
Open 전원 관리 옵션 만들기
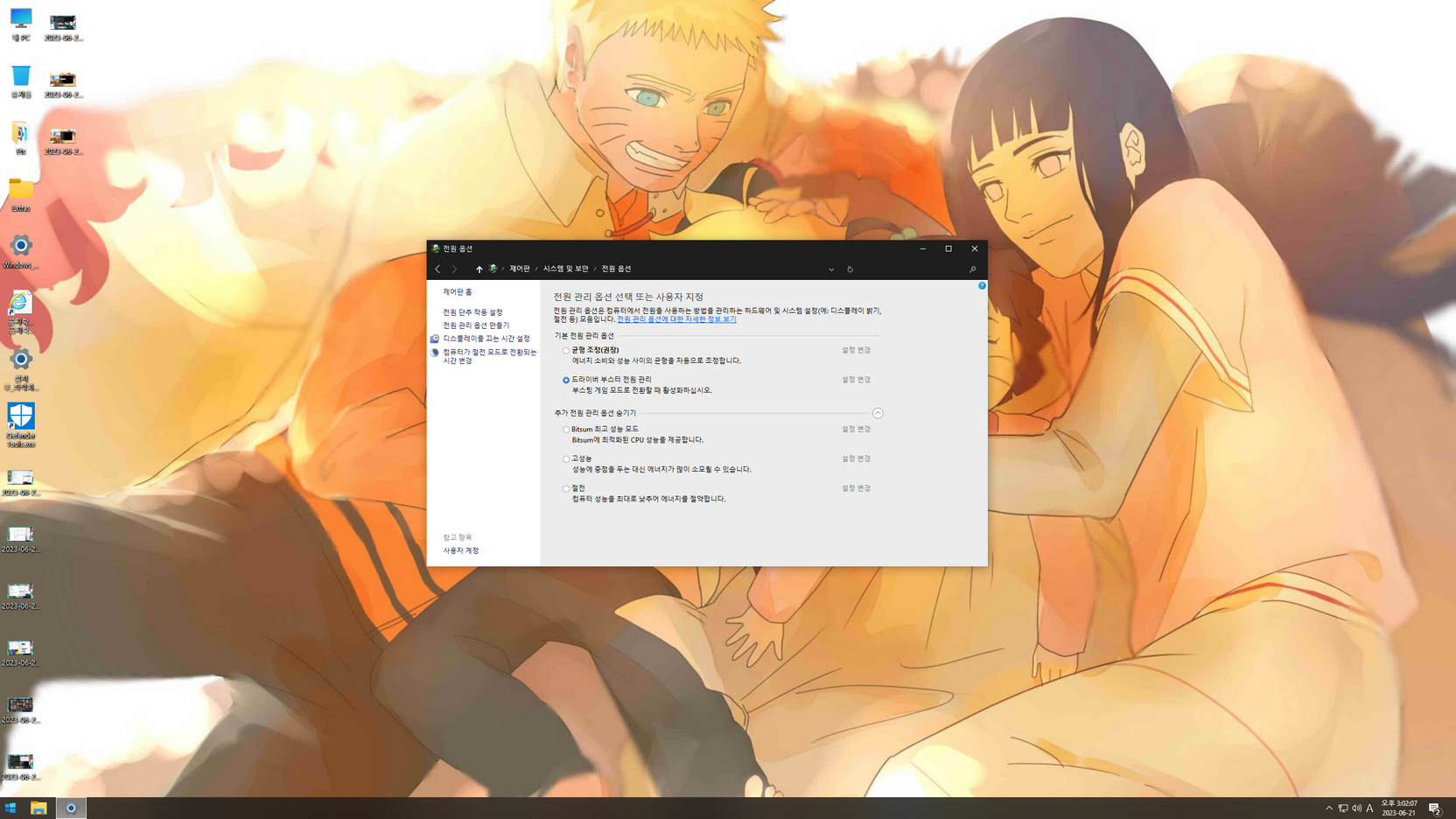point(476,325)
